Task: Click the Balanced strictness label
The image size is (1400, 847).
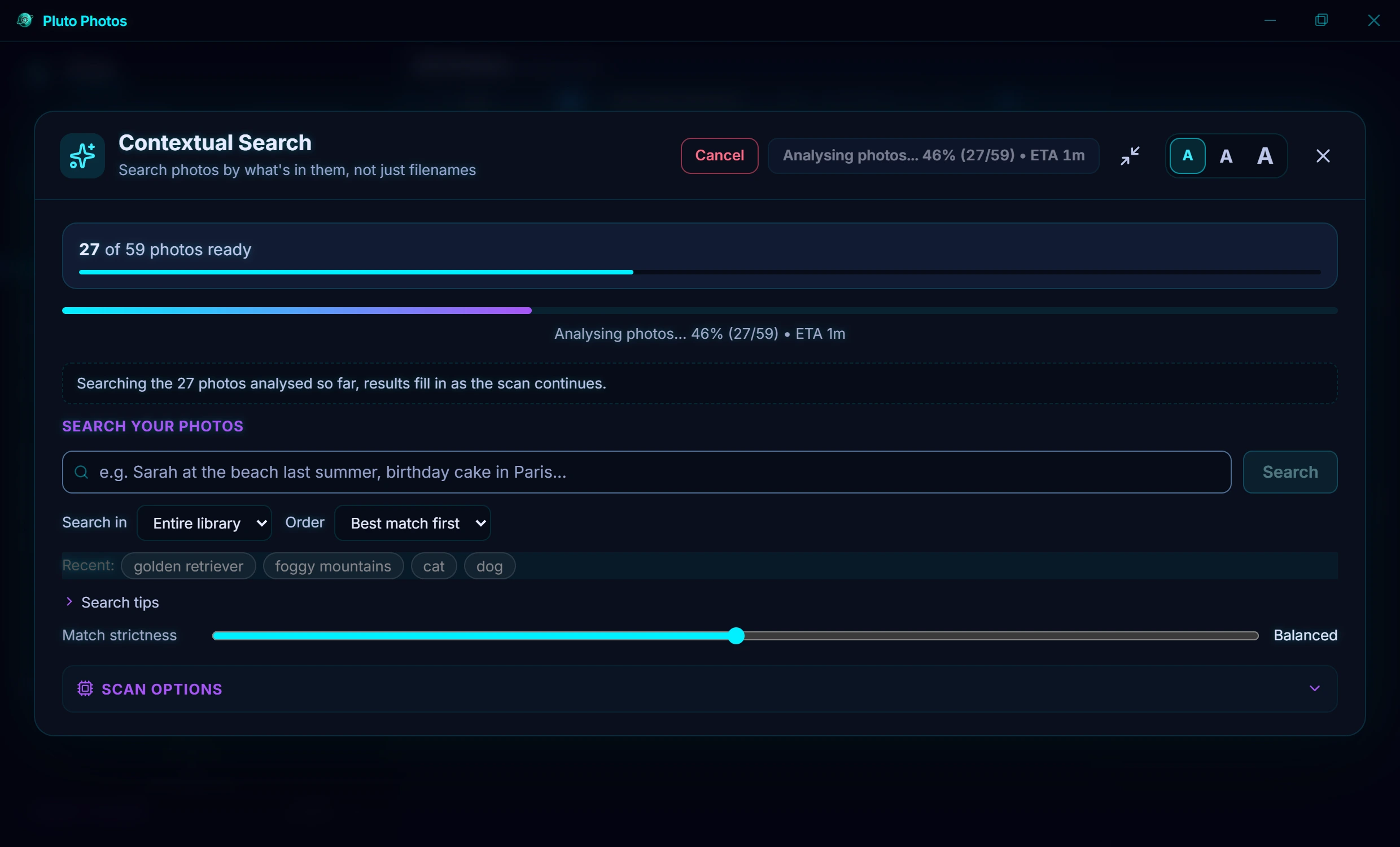Action: (x=1305, y=636)
